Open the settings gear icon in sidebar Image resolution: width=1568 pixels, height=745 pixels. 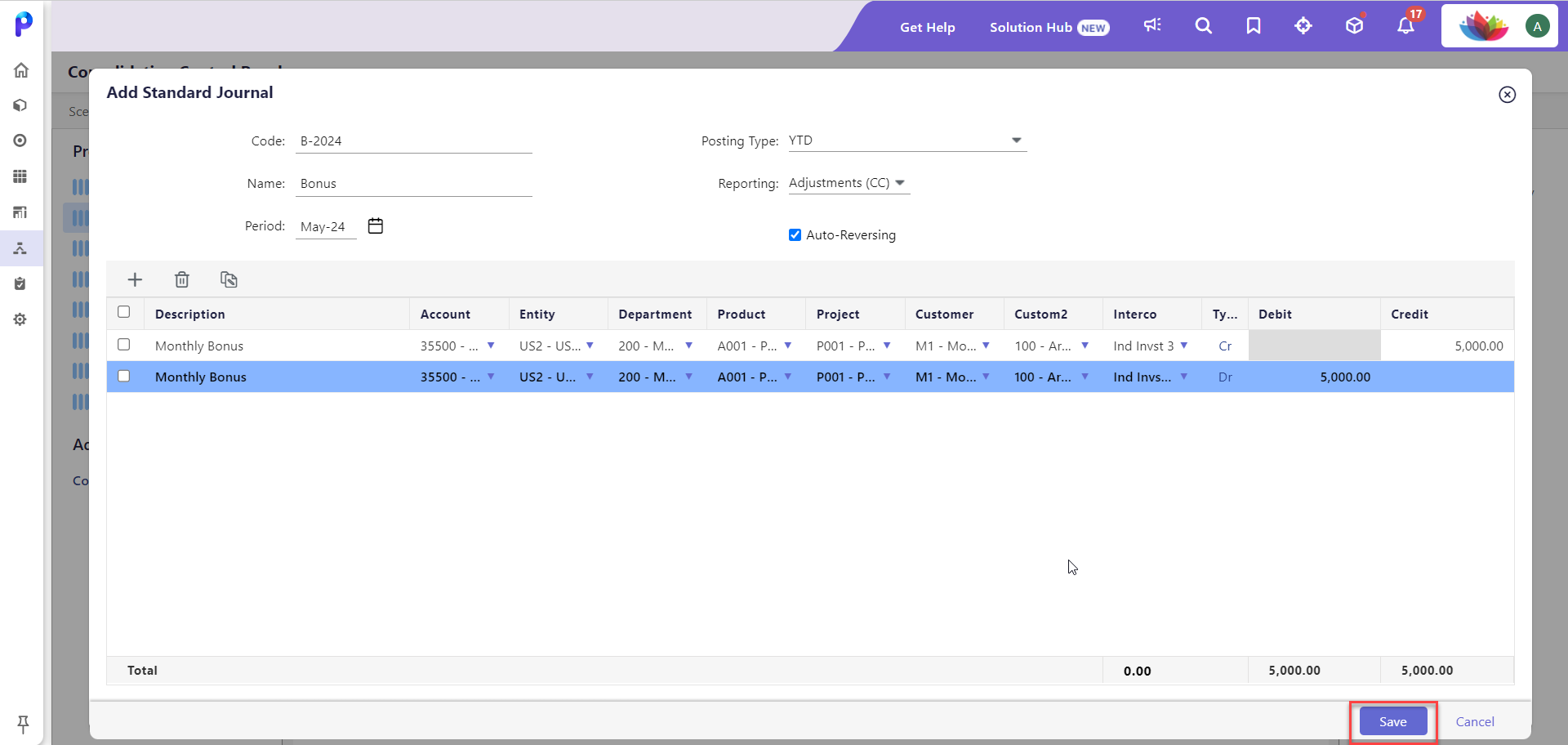coord(20,319)
